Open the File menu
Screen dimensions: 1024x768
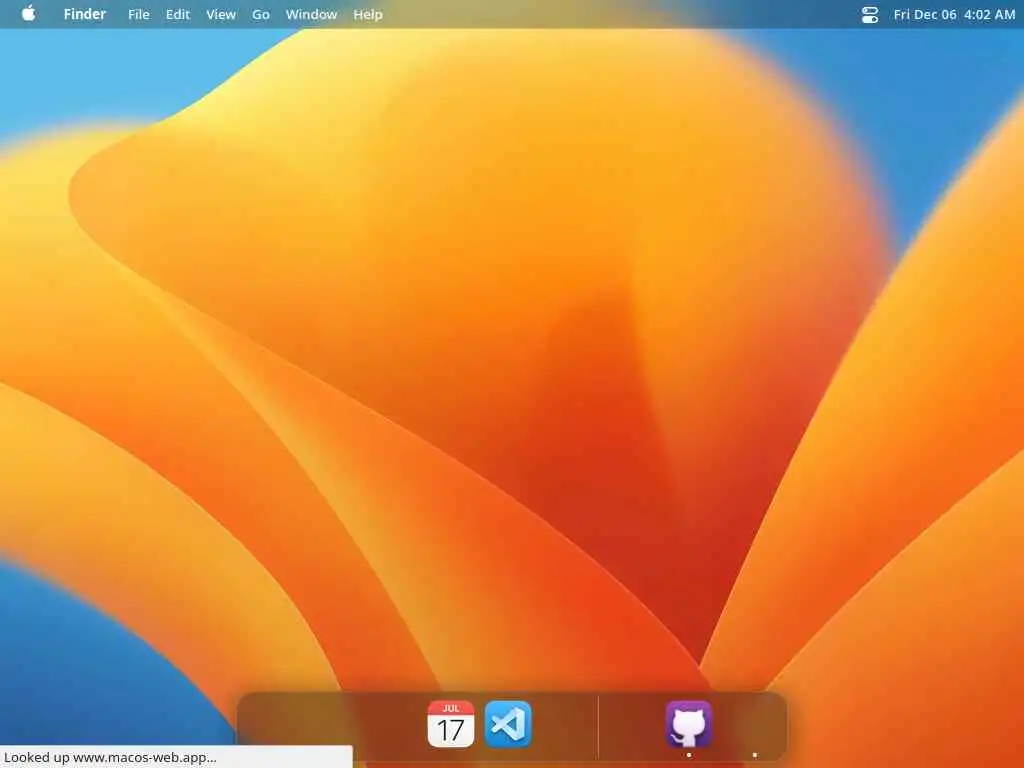click(138, 14)
